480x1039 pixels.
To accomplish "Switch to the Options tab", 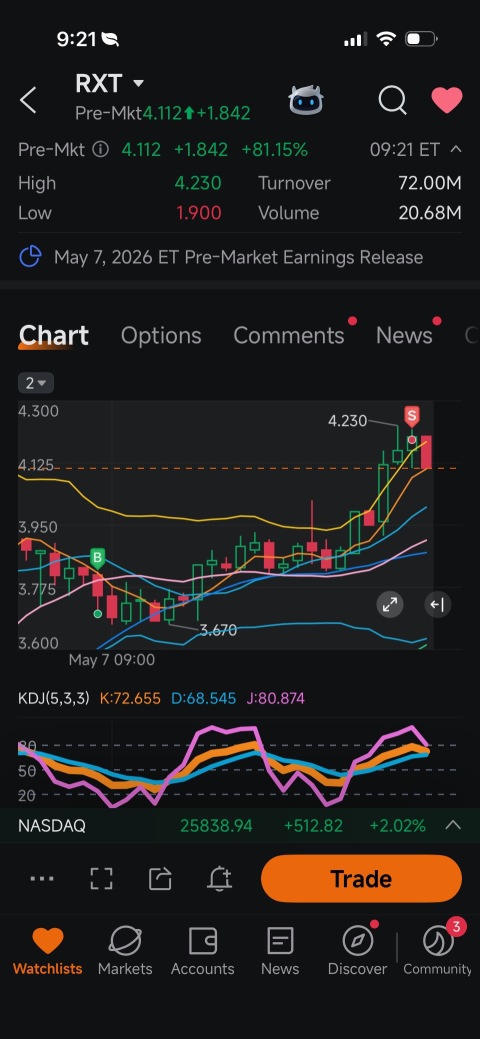I will (161, 335).
